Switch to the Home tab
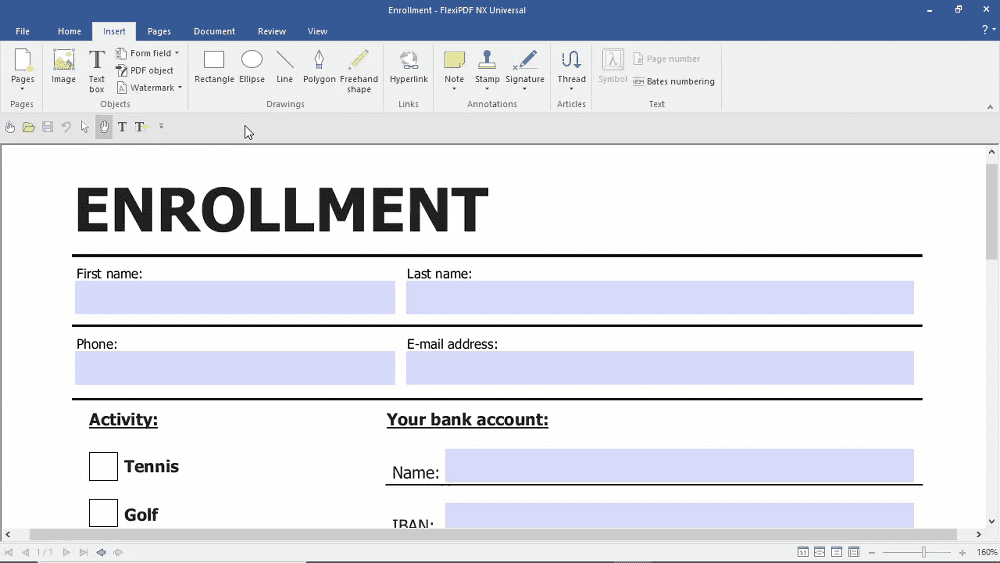Screen dimensions: 1000x563 coord(70,31)
